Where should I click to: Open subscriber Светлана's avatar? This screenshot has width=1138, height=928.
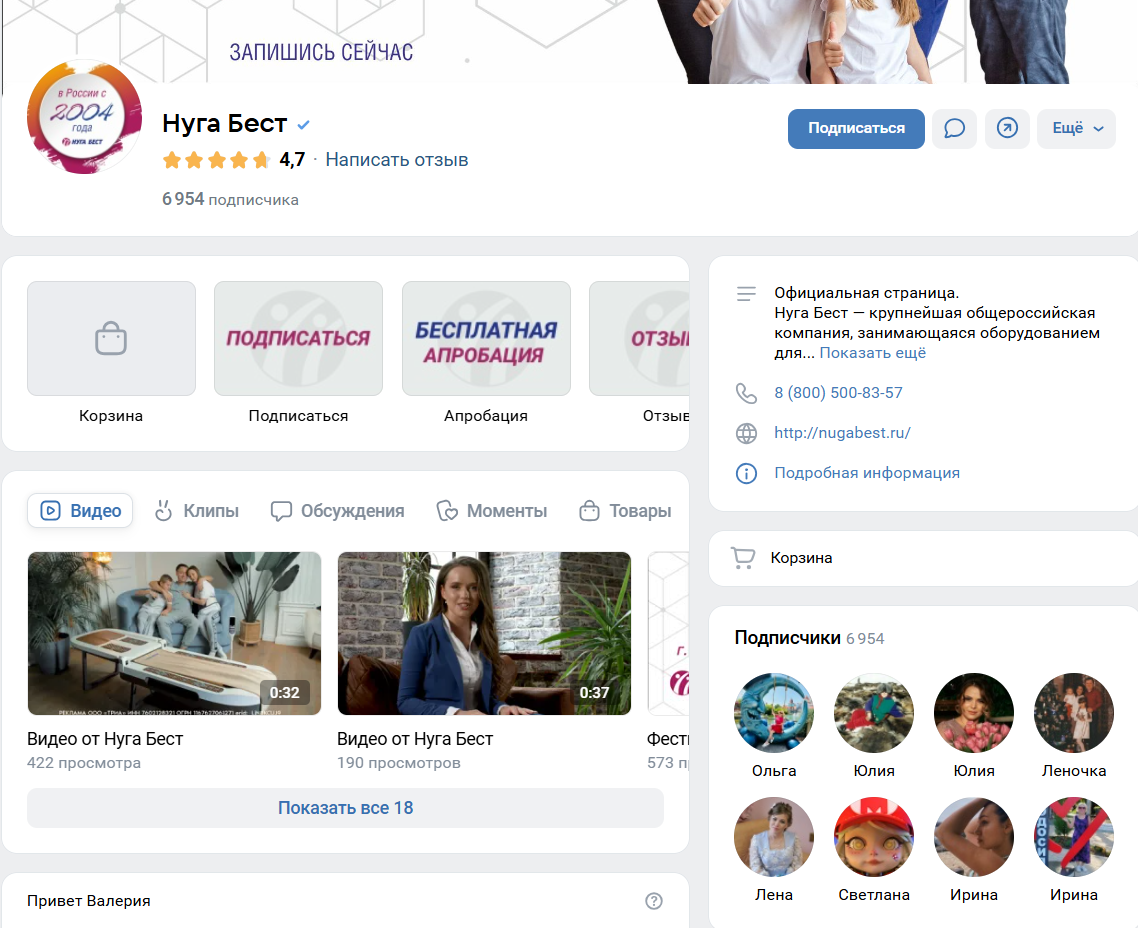tap(874, 837)
